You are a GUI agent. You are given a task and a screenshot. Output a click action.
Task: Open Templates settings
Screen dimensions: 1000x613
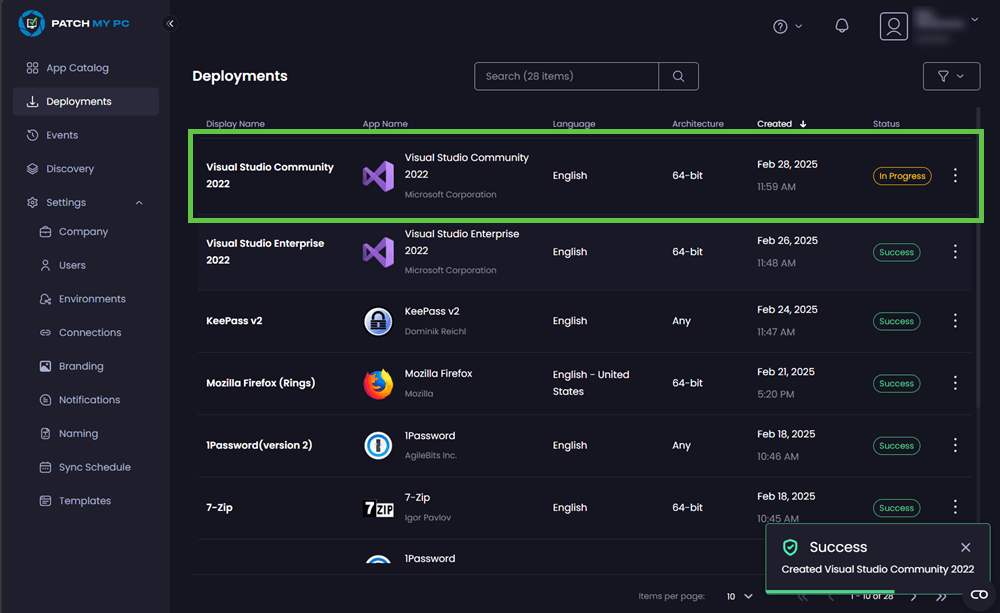coord(84,501)
